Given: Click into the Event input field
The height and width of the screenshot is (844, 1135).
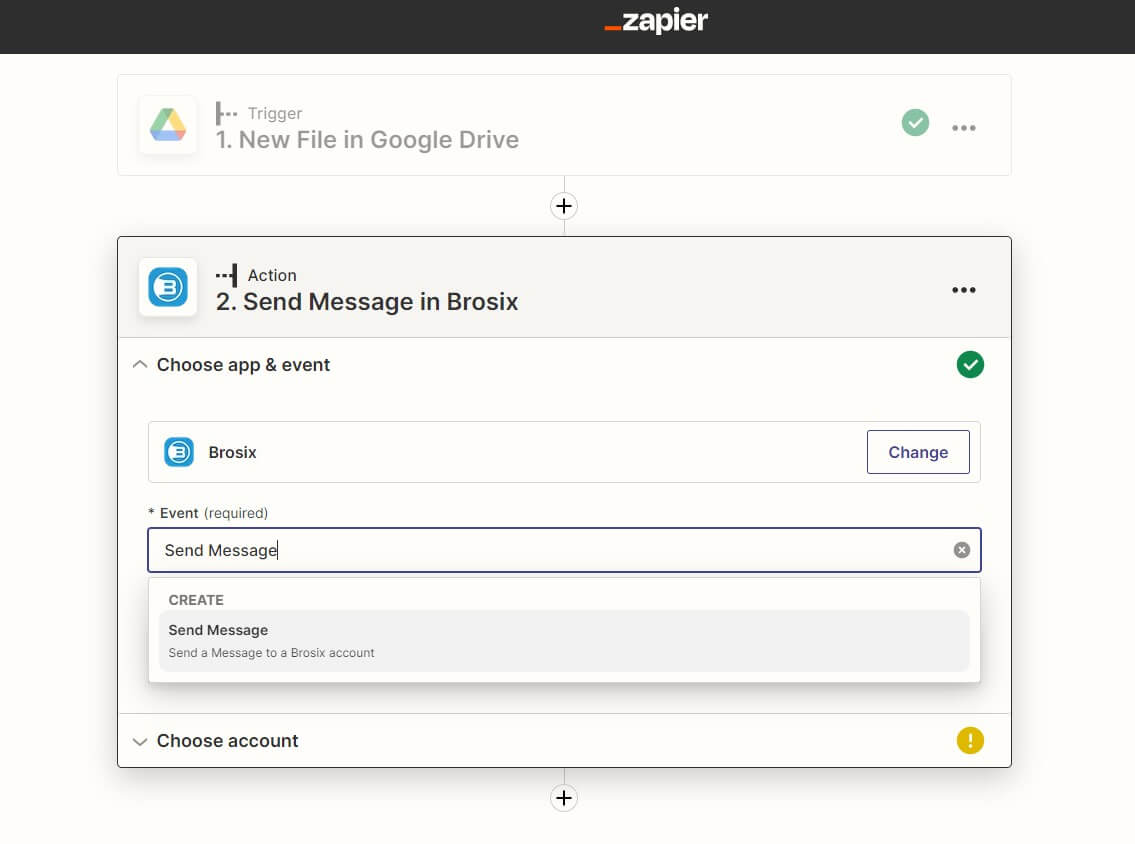Looking at the screenshot, I should pos(564,550).
